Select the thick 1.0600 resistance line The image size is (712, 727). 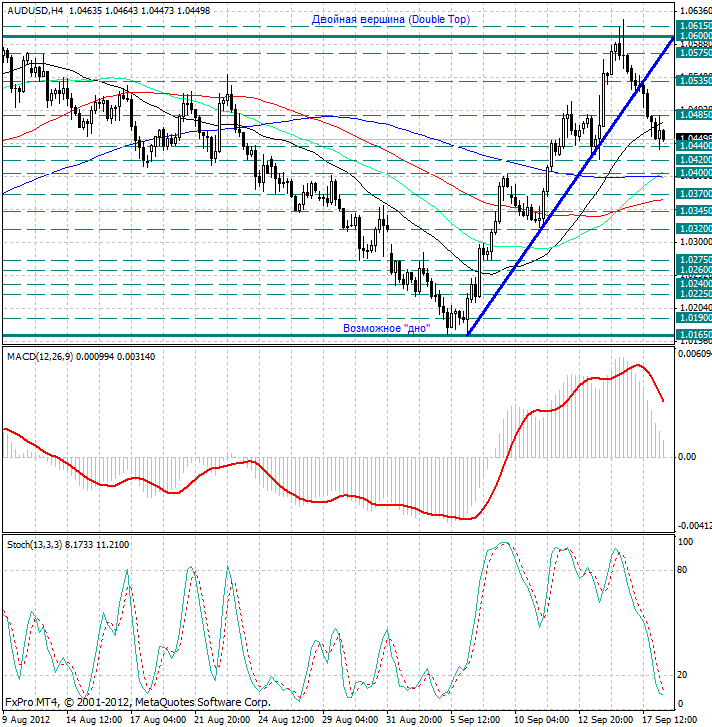(x=338, y=36)
